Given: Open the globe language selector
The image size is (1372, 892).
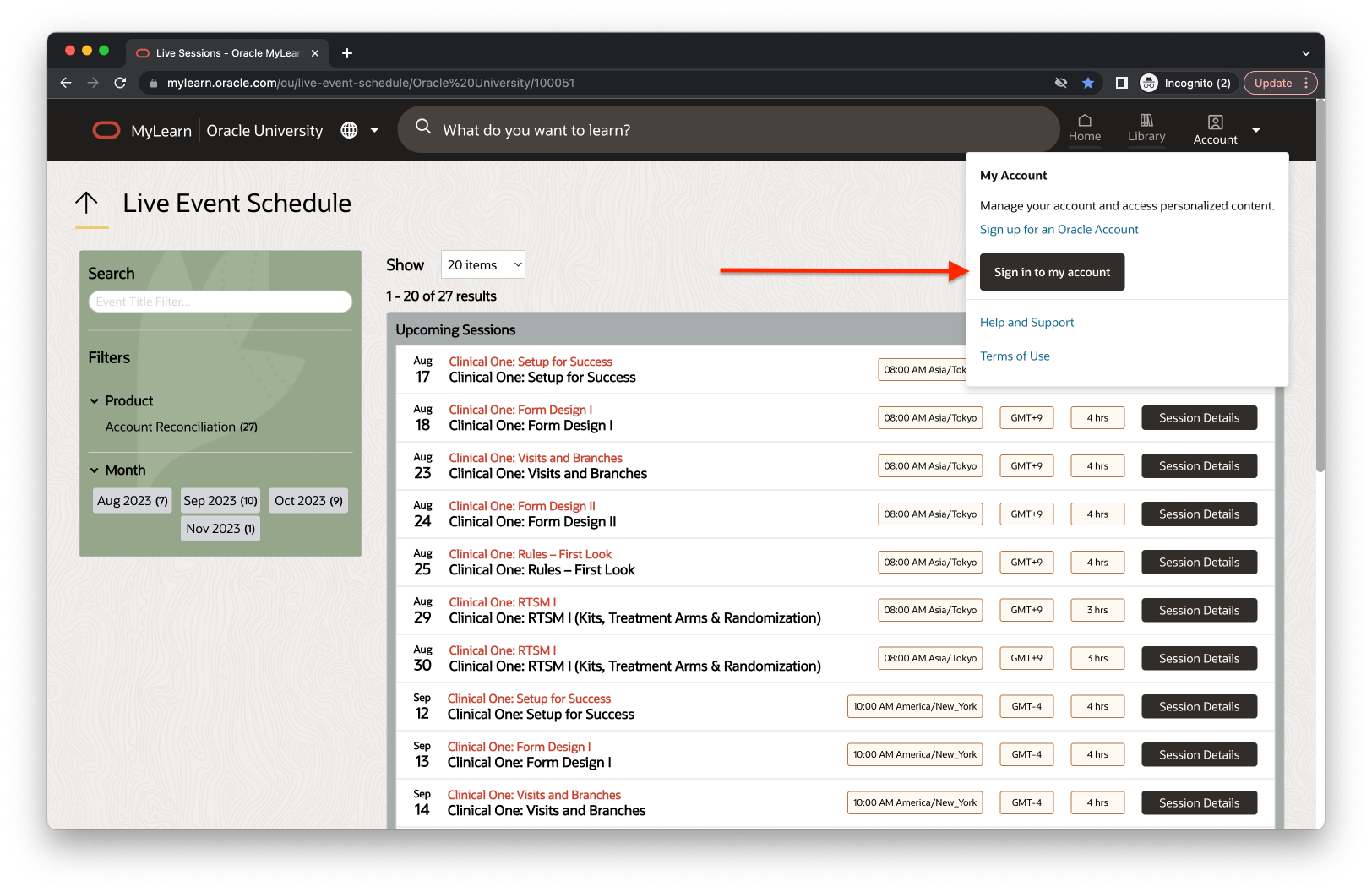Looking at the screenshot, I should pyautogui.click(x=349, y=130).
